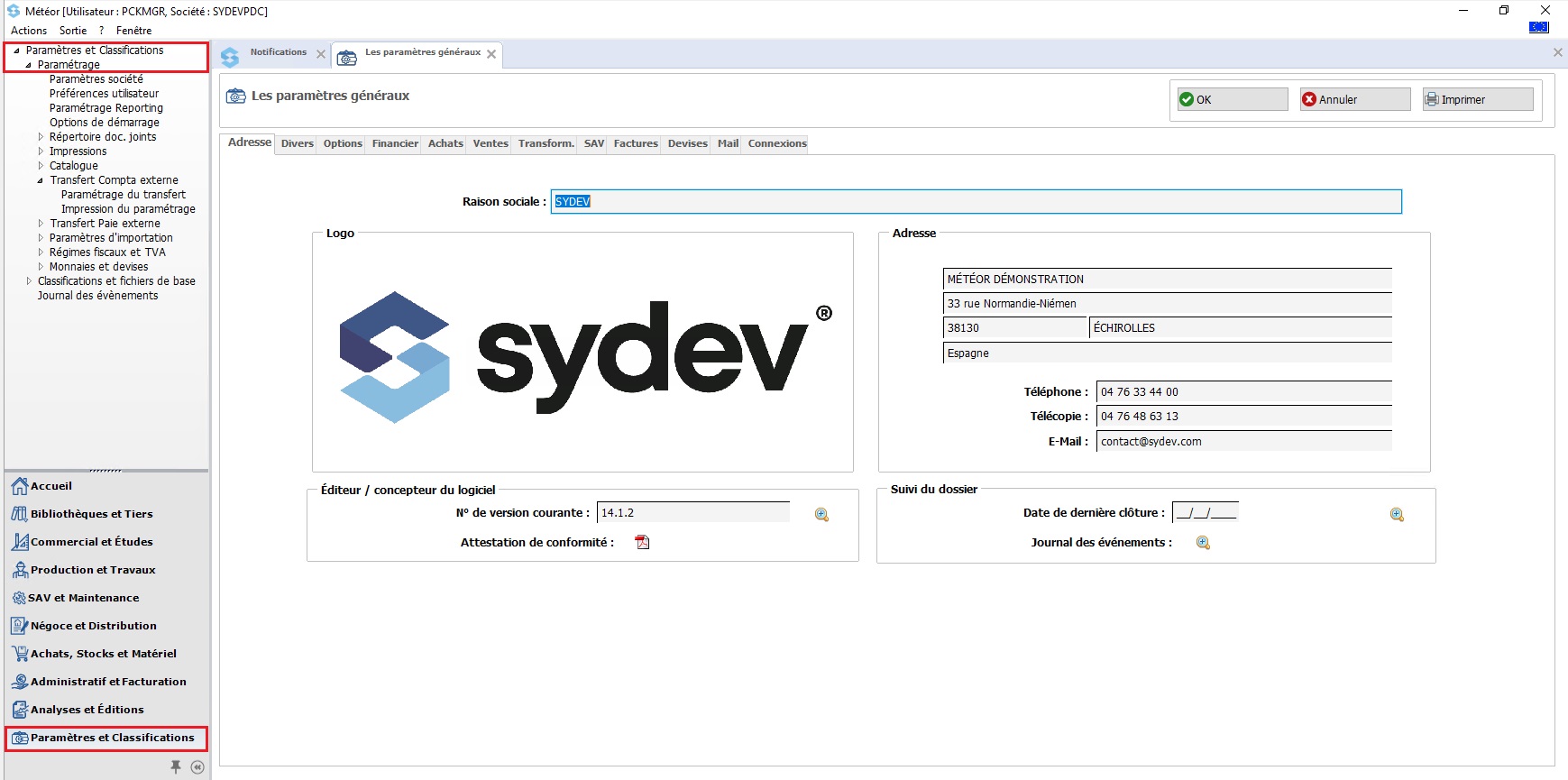
Task: Click magnifier next to version number
Action: coord(821,514)
